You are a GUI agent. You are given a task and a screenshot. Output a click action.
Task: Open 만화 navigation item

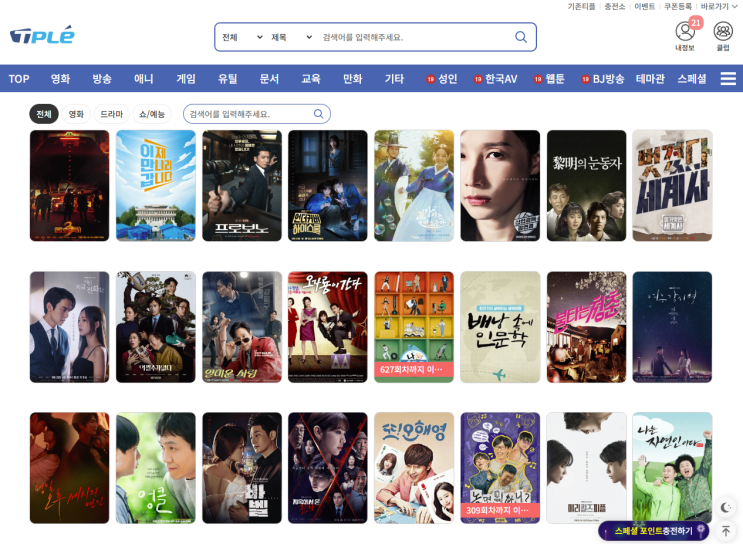coord(353,79)
